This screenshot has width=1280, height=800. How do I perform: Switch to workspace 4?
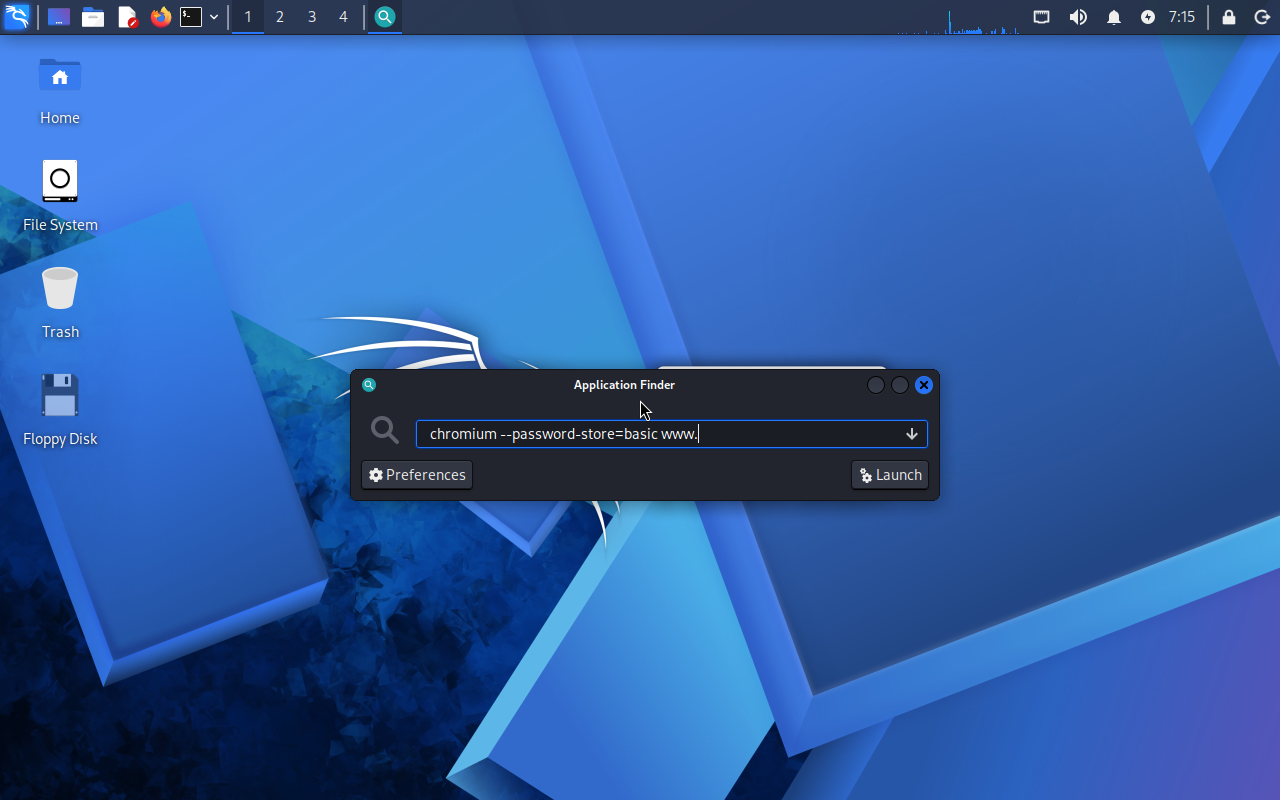343,17
